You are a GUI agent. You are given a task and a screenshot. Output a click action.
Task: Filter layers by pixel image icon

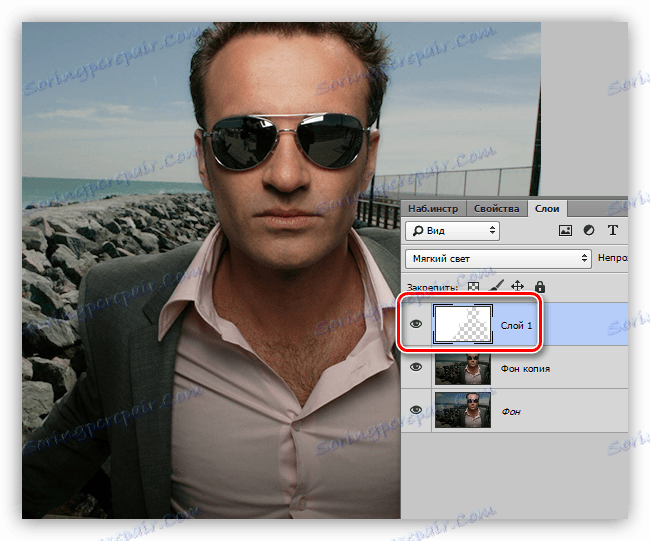(x=565, y=230)
